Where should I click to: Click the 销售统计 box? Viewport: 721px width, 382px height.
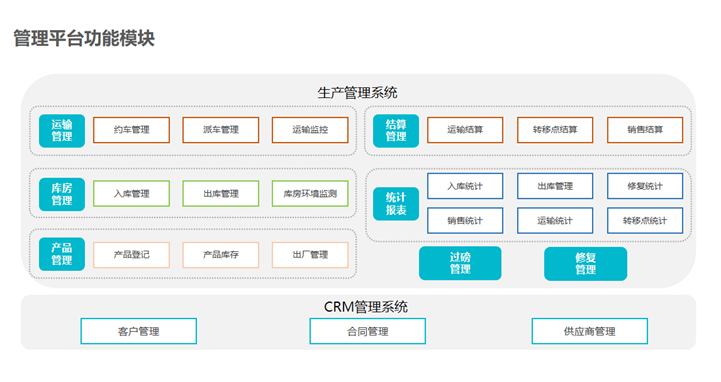(465, 221)
